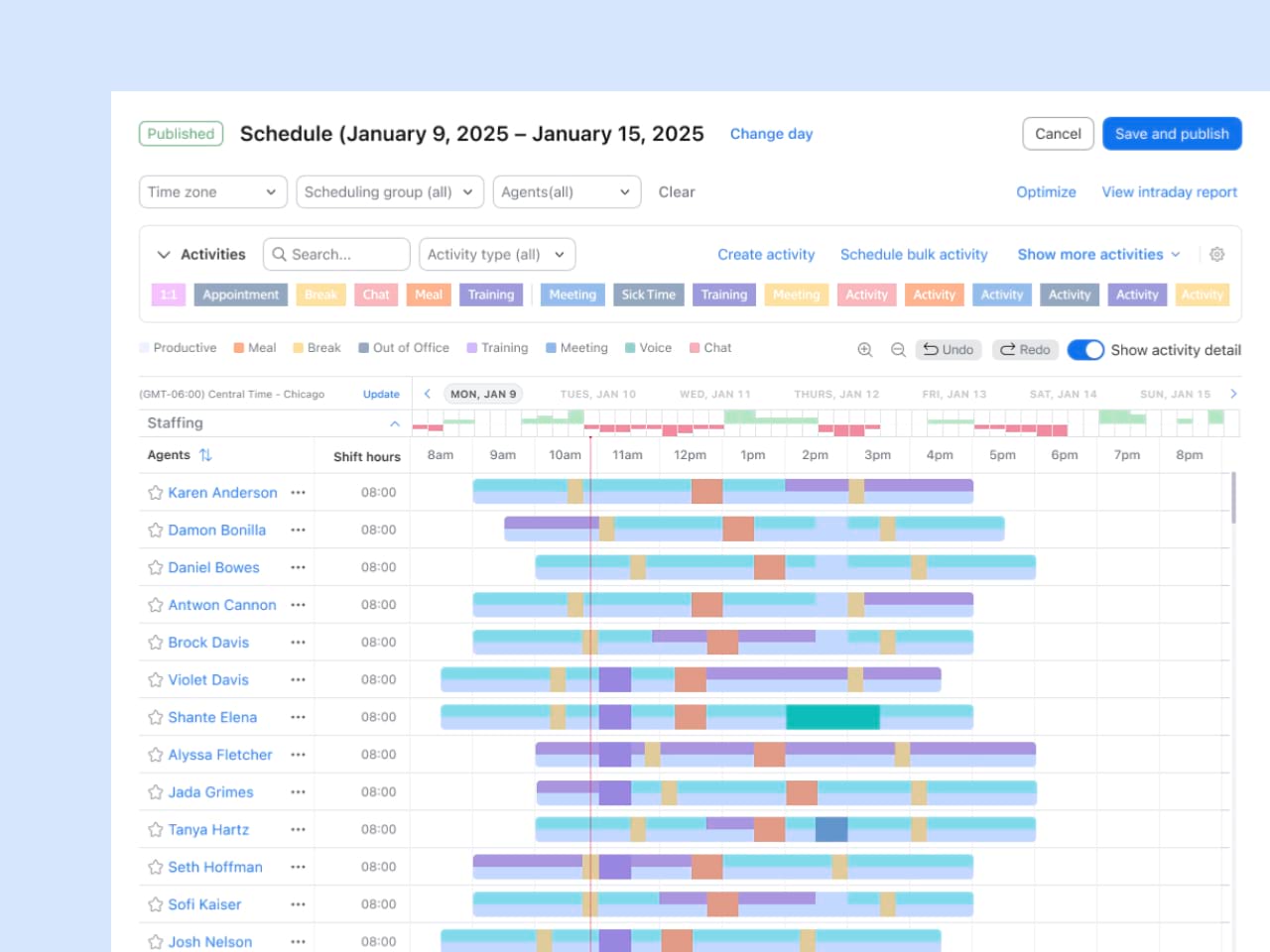Click Save and publish button
This screenshot has width=1270, height=952.
click(x=1171, y=134)
